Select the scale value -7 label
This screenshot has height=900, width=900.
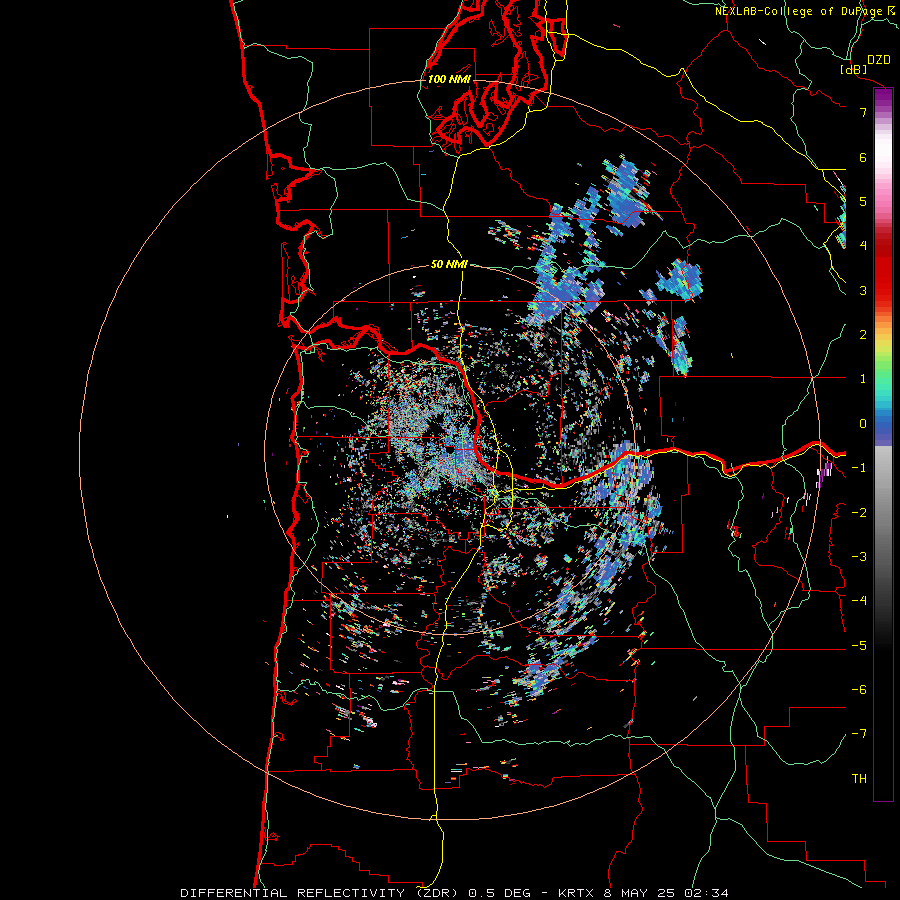pos(859,734)
